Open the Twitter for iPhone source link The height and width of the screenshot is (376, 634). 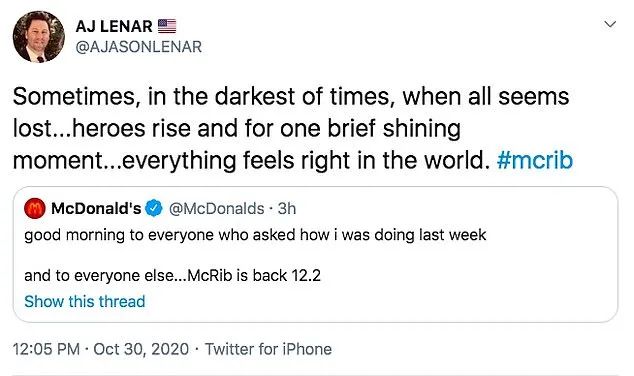coord(268,349)
